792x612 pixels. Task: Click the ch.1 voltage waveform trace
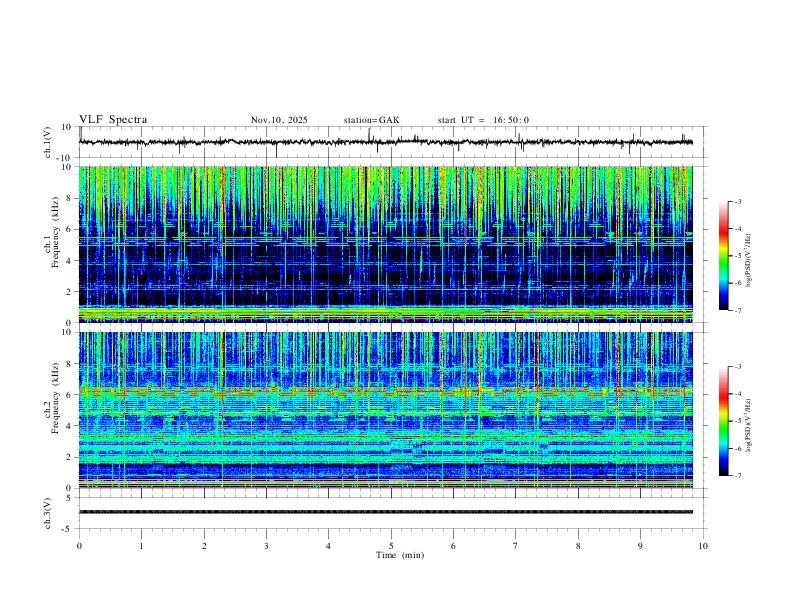[386, 142]
